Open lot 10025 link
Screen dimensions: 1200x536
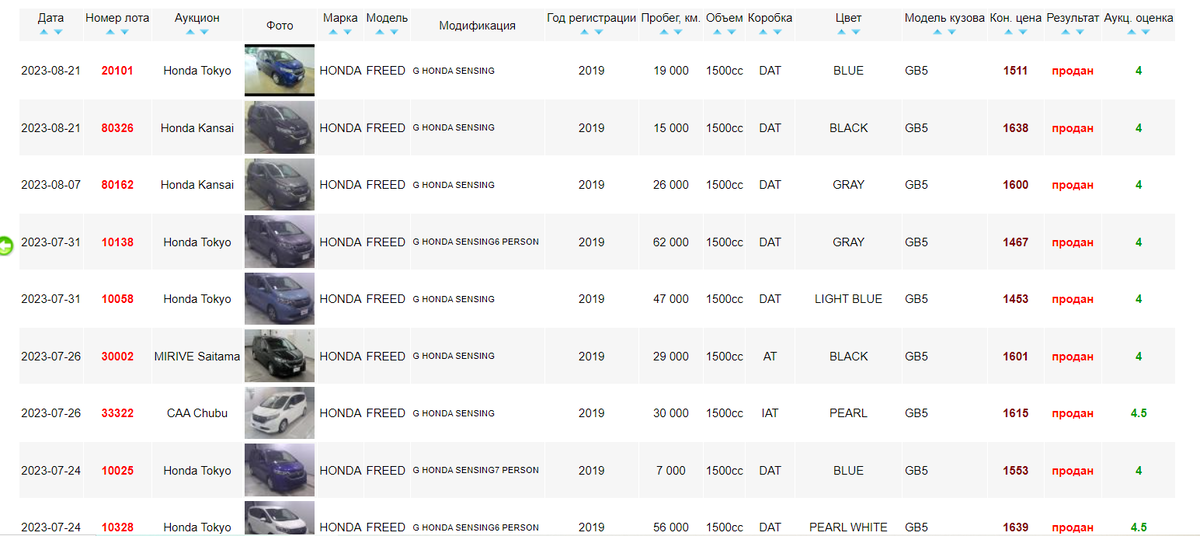click(x=117, y=470)
